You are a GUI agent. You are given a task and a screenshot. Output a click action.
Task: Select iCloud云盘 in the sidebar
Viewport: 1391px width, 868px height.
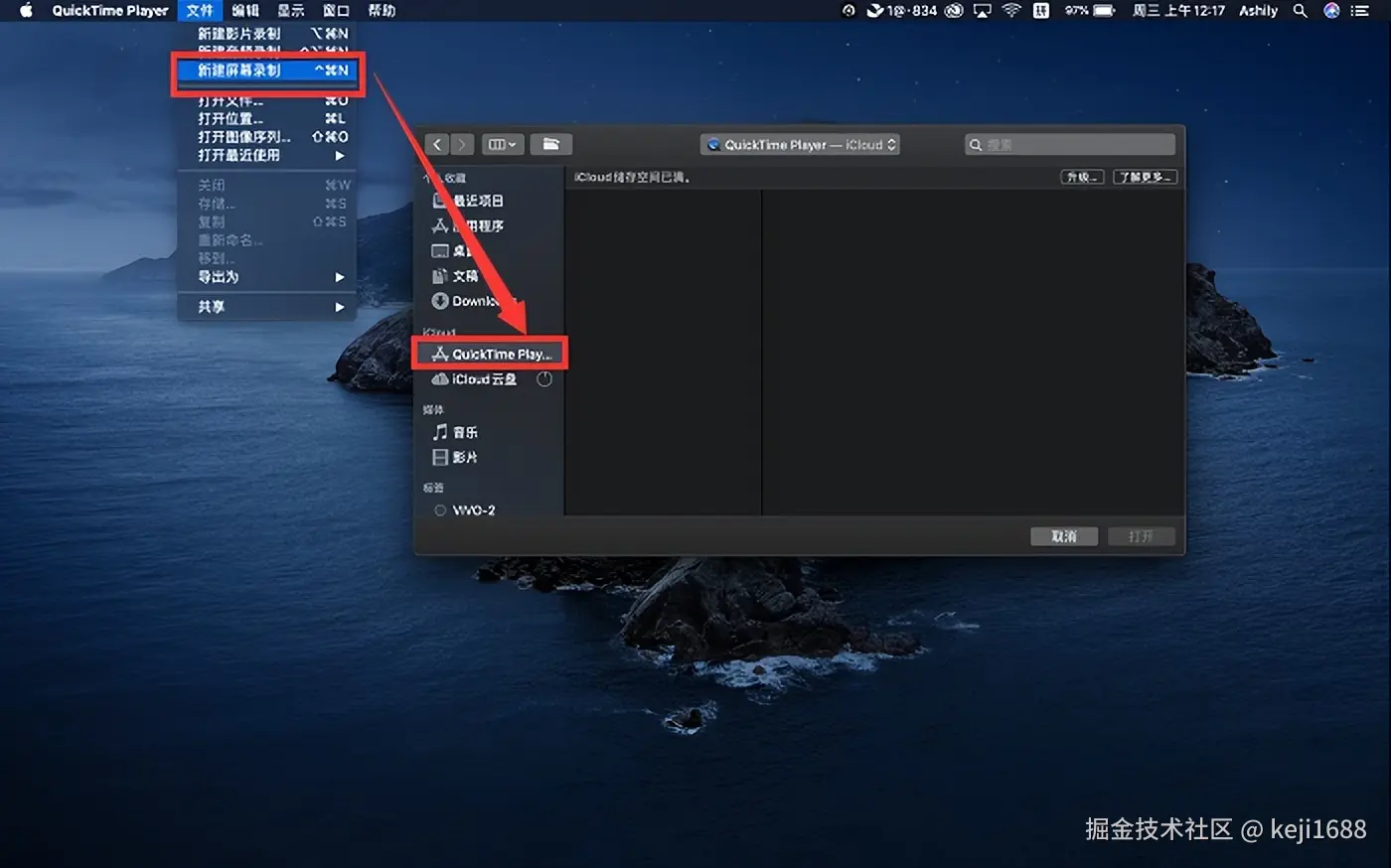[475, 379]
